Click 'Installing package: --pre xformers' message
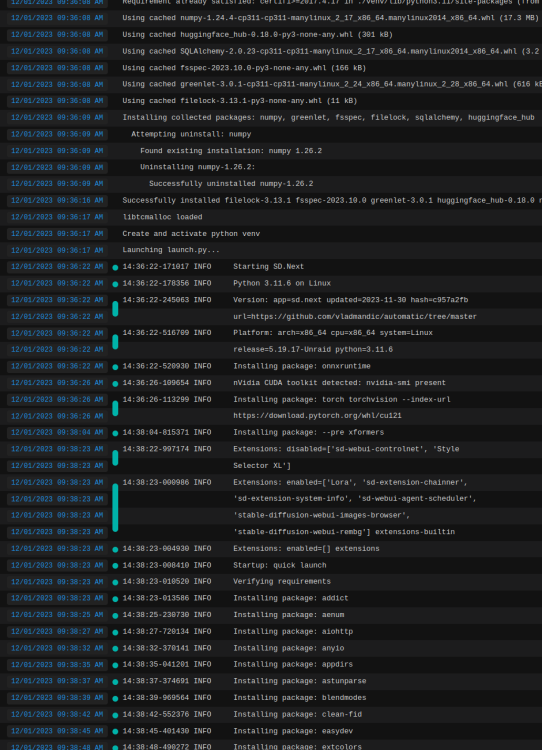 [x=309, y=432]
